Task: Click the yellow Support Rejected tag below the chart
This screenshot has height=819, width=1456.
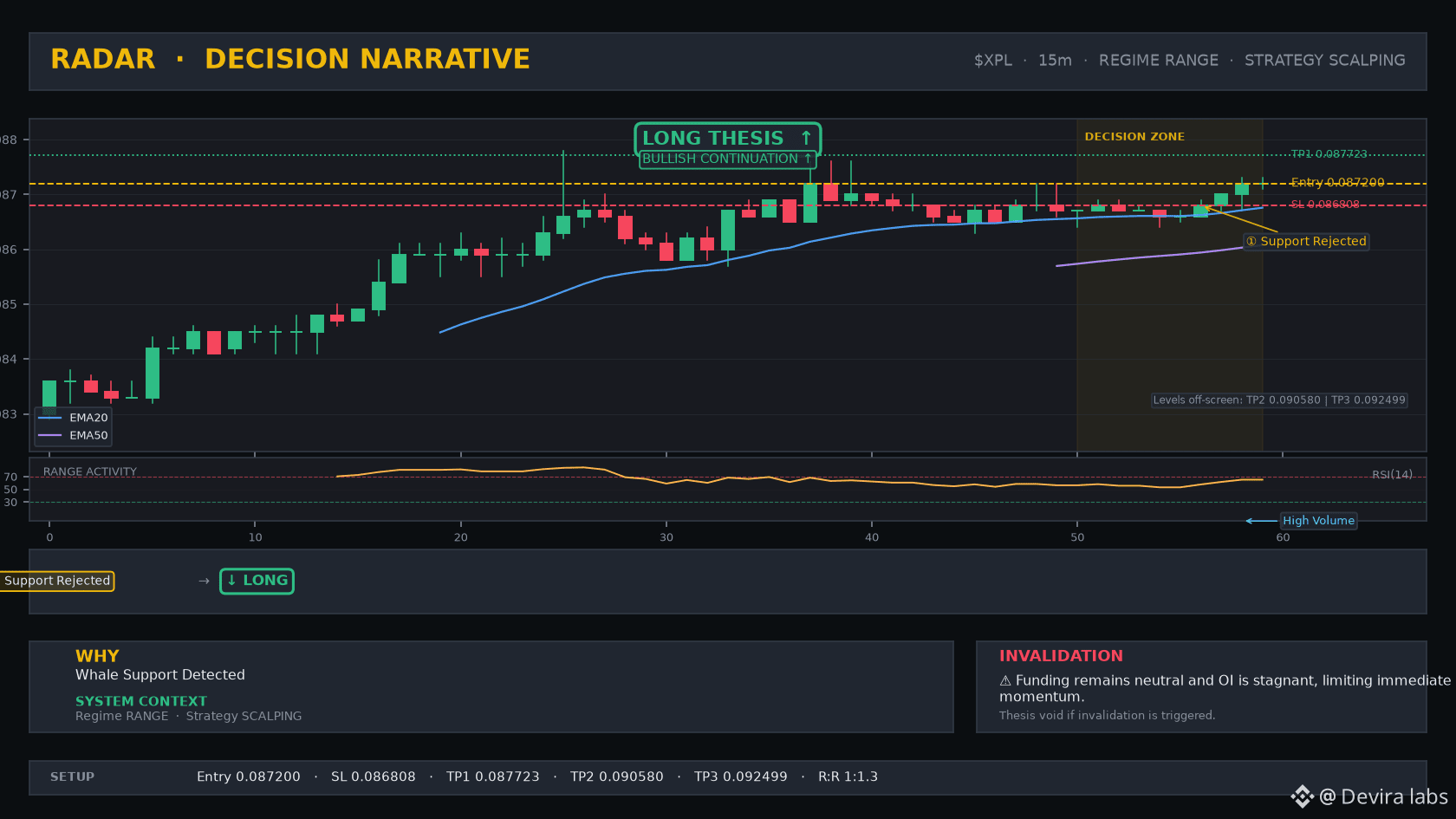Action: point(57,581)
